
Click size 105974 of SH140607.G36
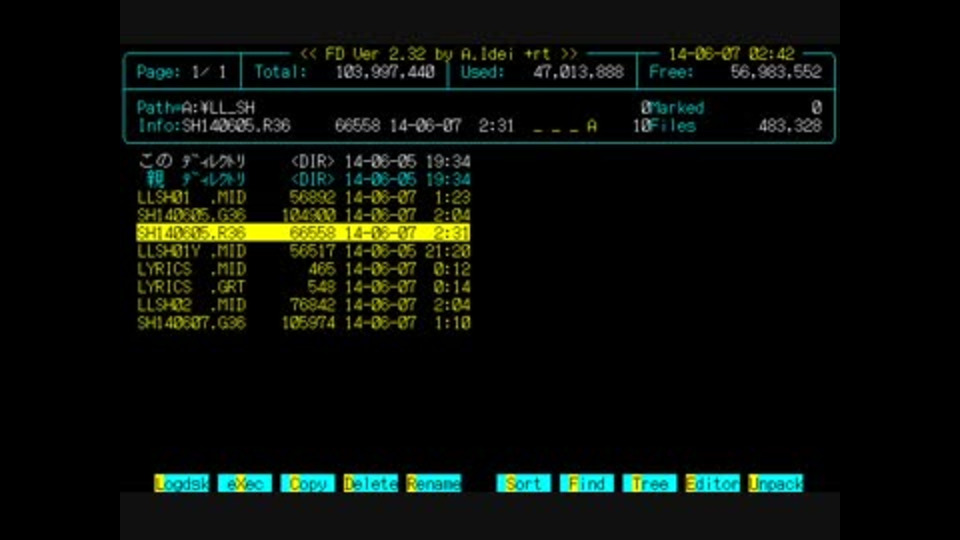[x=309, y=323]
